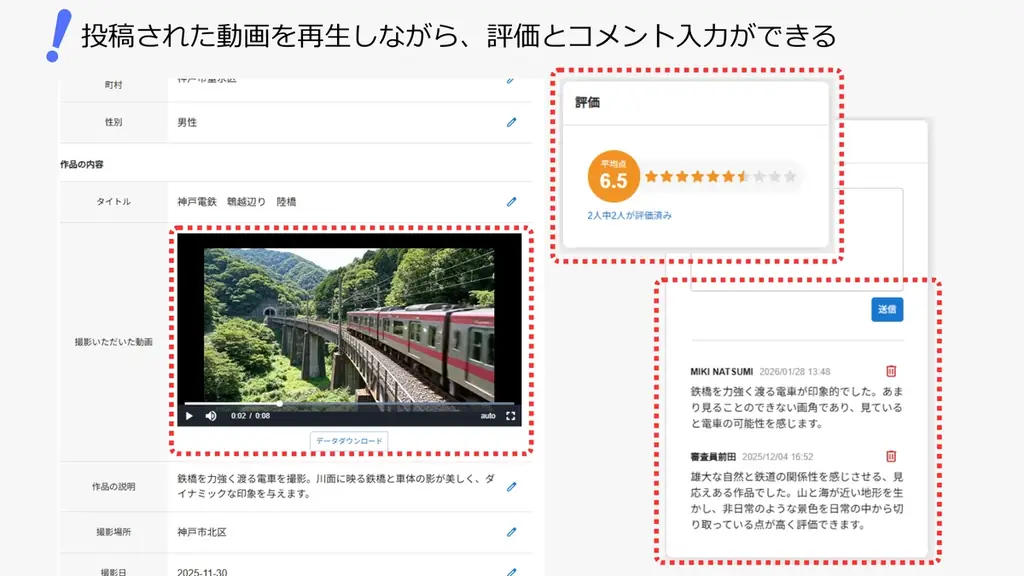The width and height of the screenshot is (1024, 576).
Task: Delete MIKI NATSUMI's comment via trash icon
Action: (891, 371)
